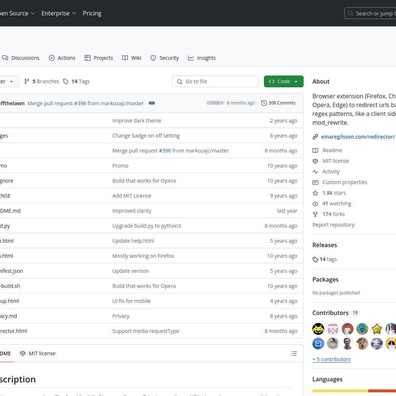Open Mostly working on Firefox commit
The height and width of the screenshot is (396, 396).
pyautogui.click(x=143, y=256)
